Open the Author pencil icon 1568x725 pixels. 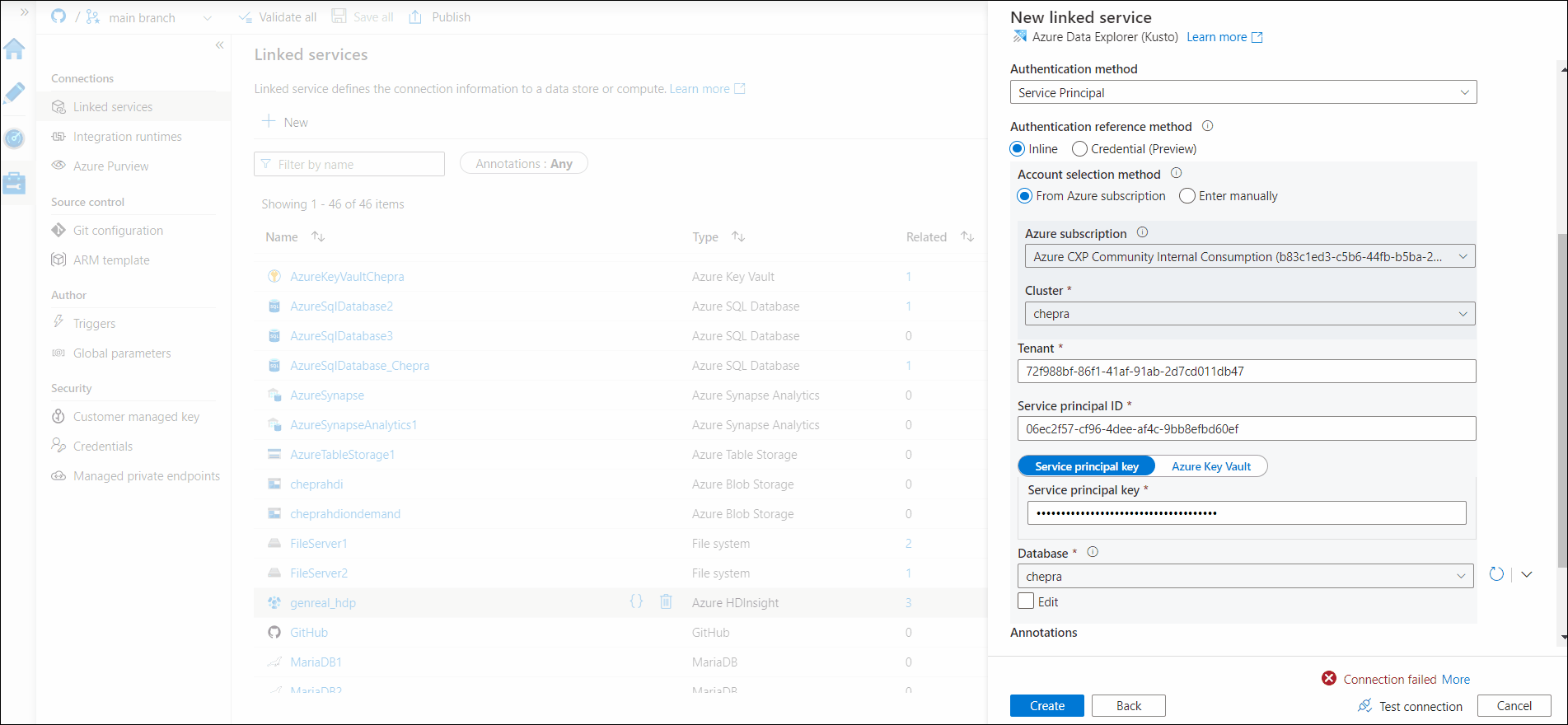tap(14, 93)
